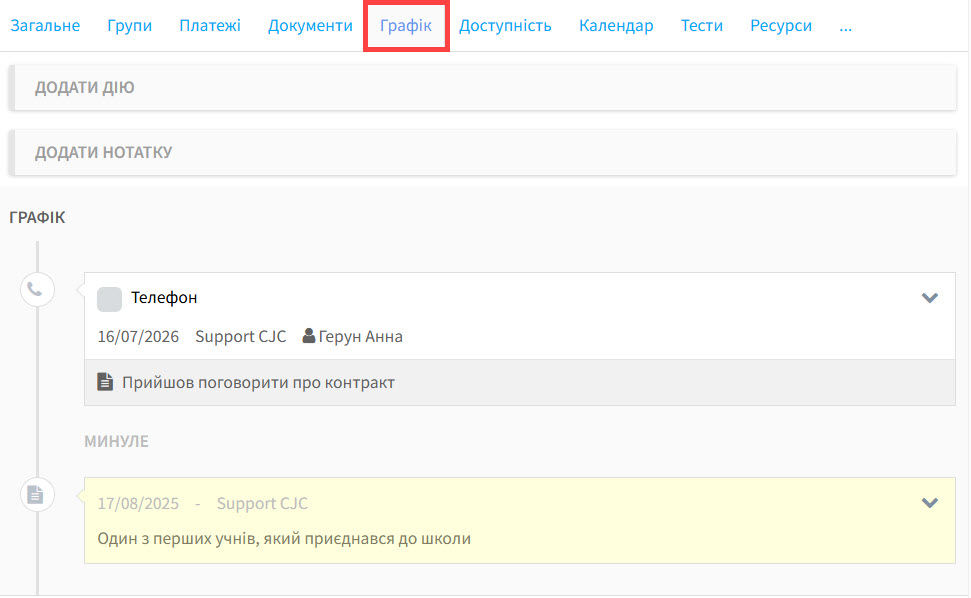Viewport: 971px width, 598px height.
Task: Click Support CJC in the Телефон entry
Action: coord(241,337)
